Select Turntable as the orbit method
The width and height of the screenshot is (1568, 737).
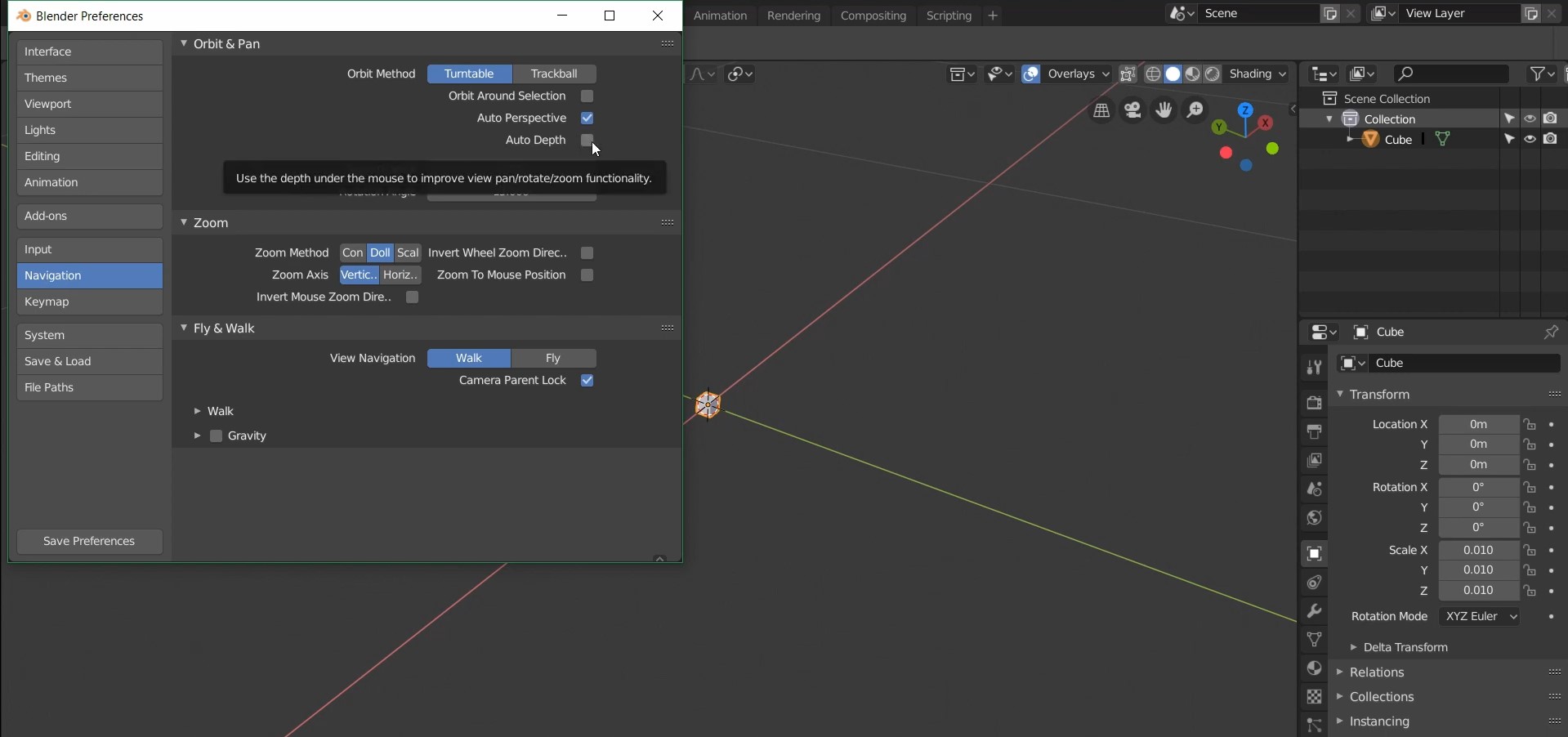(x=467, y=74)
